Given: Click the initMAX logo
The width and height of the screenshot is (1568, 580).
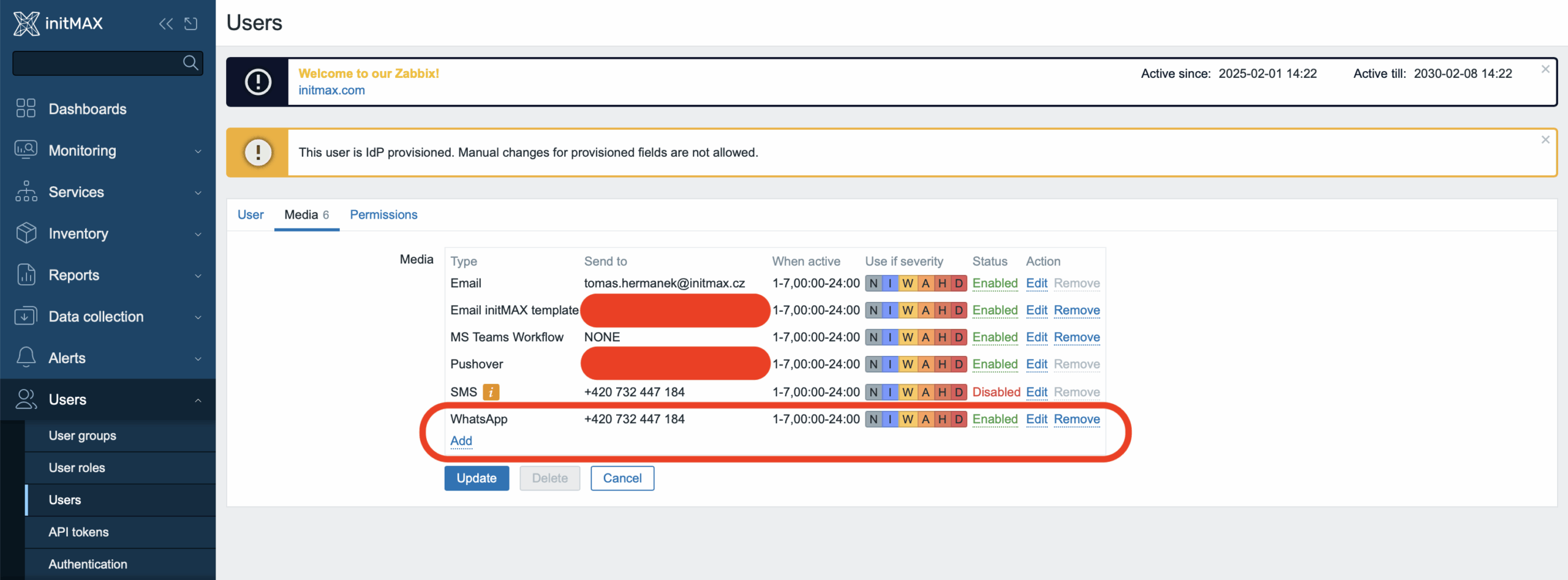Looking at the screenshot, I should [x=58, y=24].
